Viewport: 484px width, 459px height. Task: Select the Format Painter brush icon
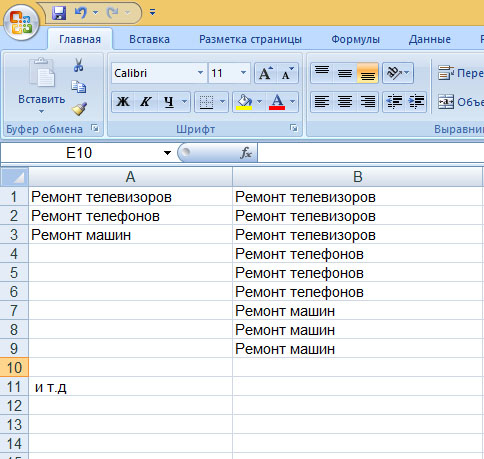click(79, 109)
